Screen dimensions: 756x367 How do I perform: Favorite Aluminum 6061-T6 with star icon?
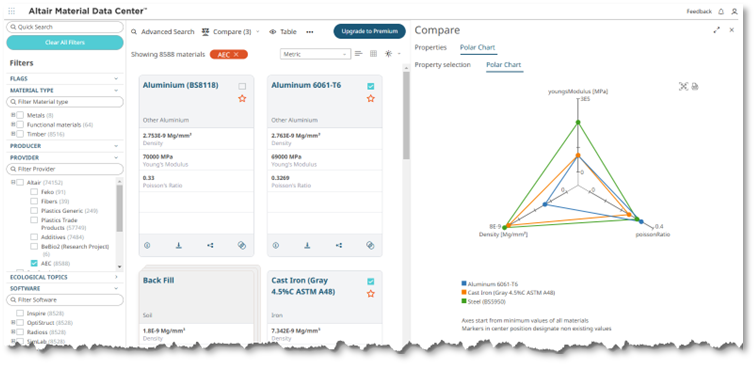(x=370, y=98)
